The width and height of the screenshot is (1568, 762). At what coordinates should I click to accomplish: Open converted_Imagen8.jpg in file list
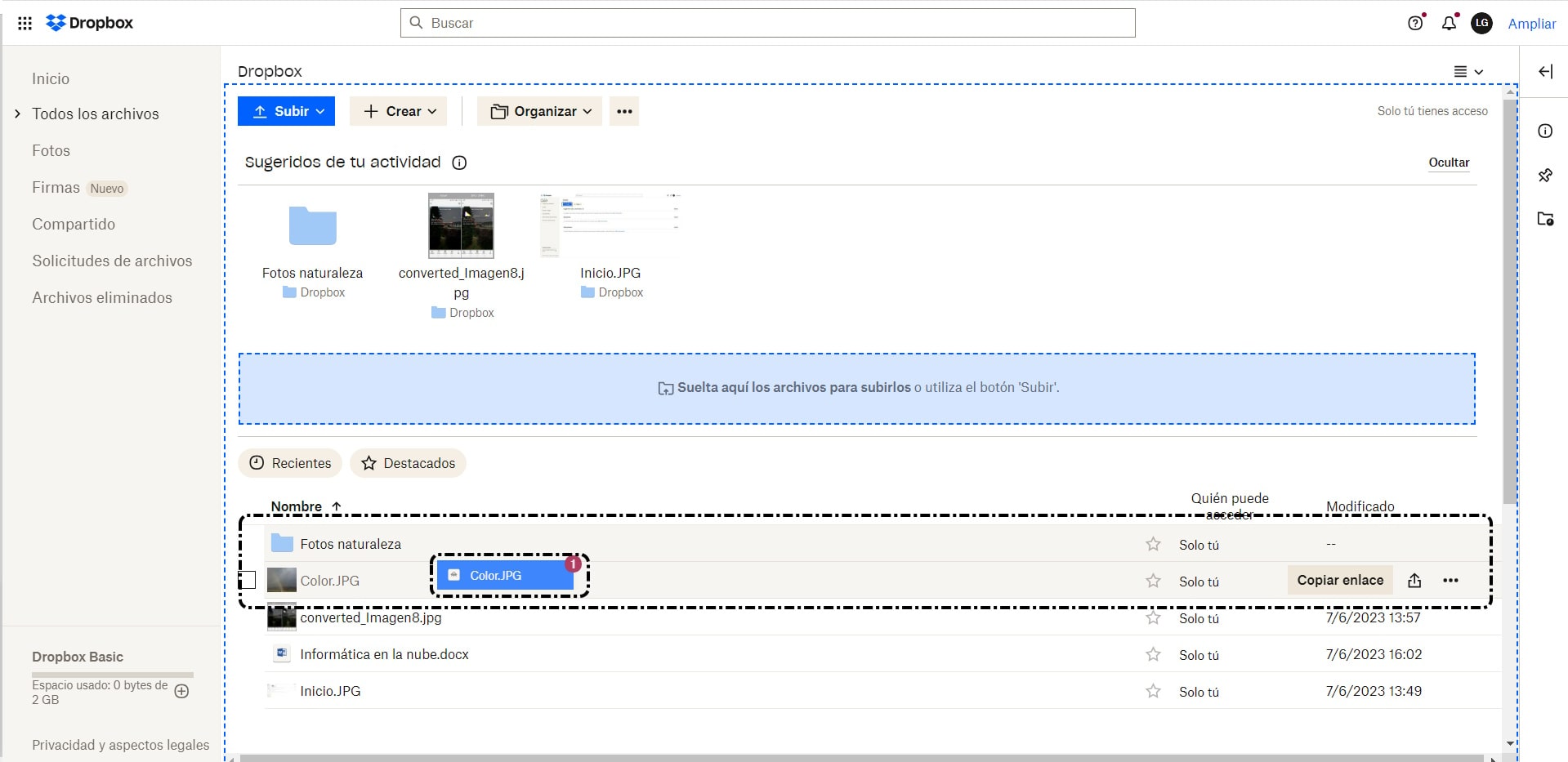click(371, 617)
